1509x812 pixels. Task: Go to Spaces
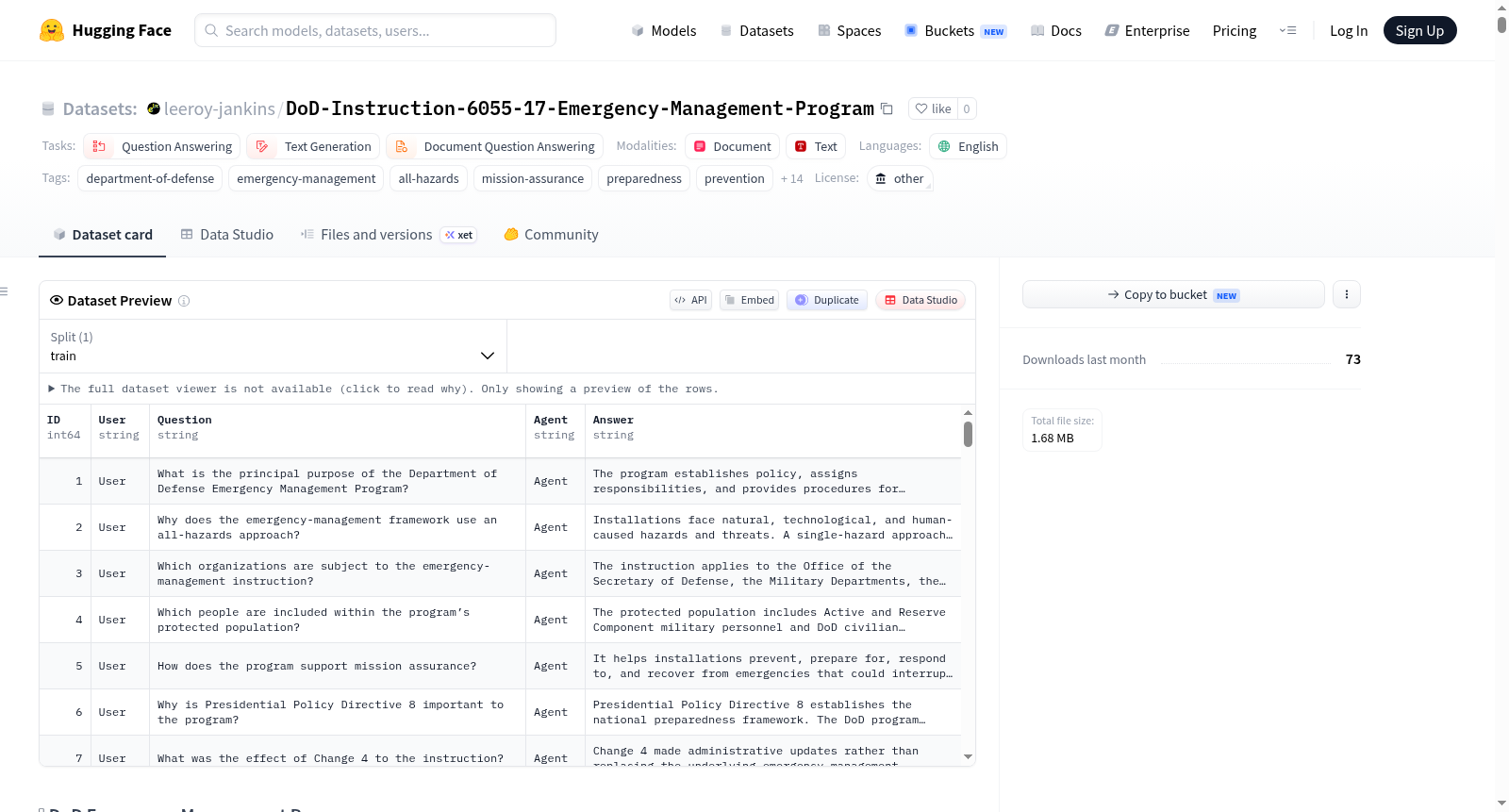849,31
